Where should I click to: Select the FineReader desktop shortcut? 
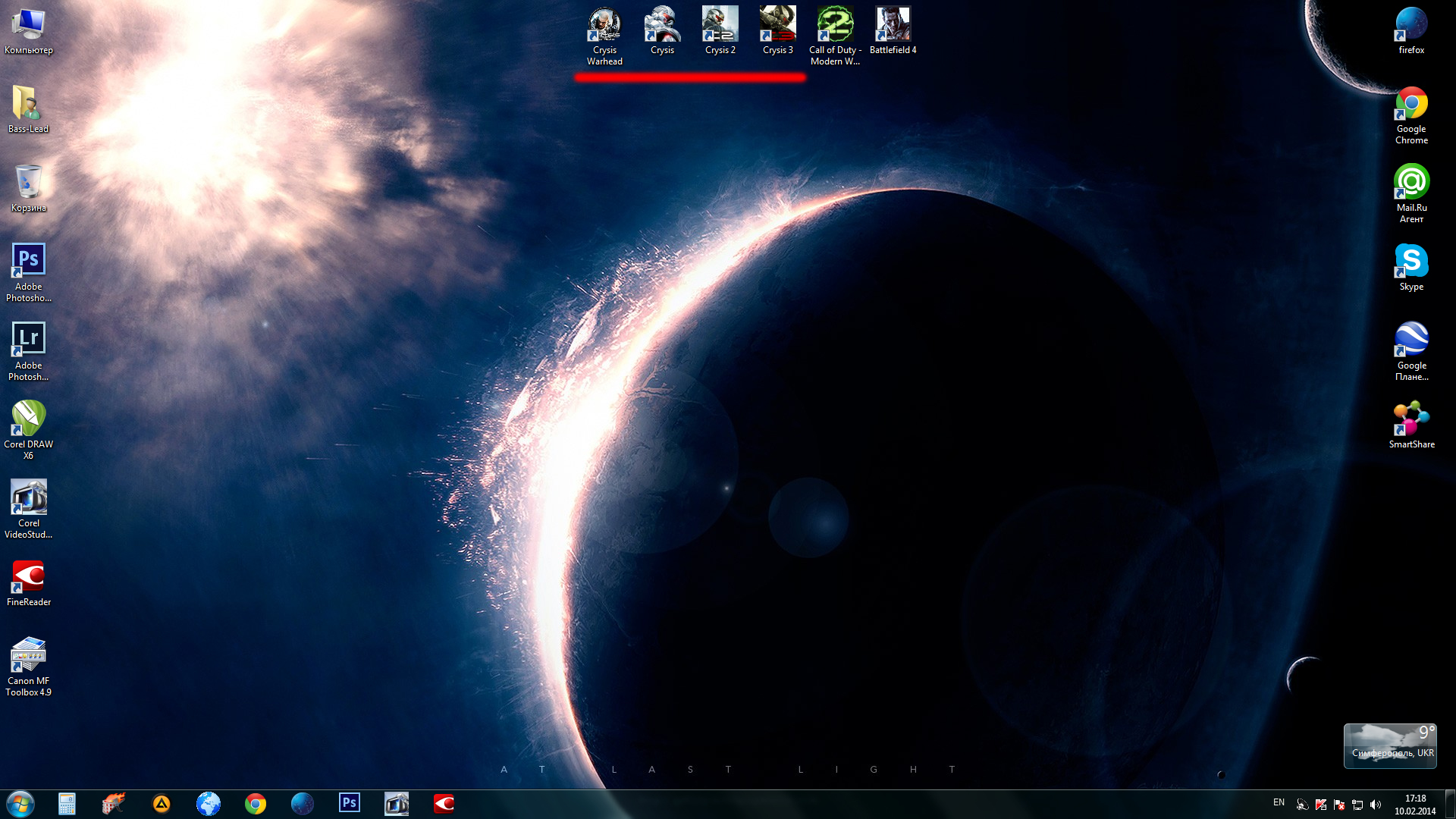[28, 583]
